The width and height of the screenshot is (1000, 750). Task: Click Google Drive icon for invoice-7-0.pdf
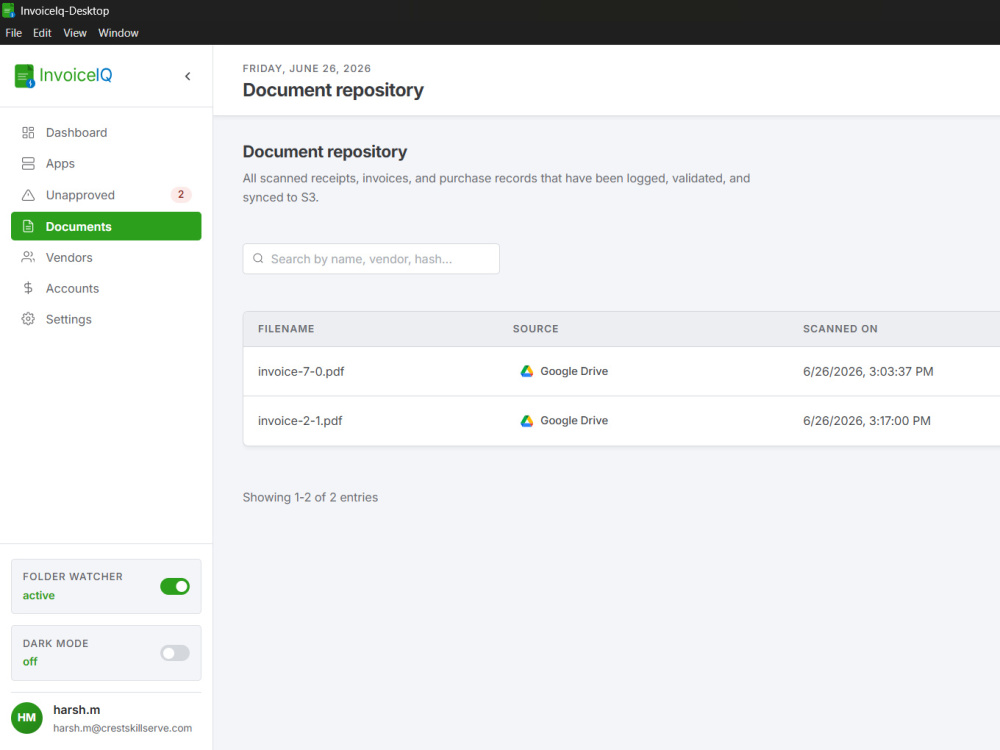click(x=527, y=371)
